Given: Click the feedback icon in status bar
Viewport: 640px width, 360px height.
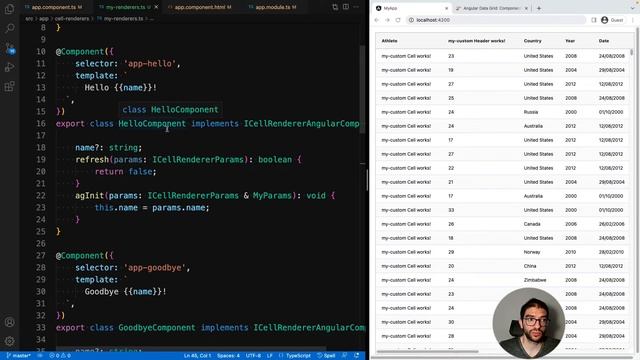Looking at the screenshot, I should point(345,356).
